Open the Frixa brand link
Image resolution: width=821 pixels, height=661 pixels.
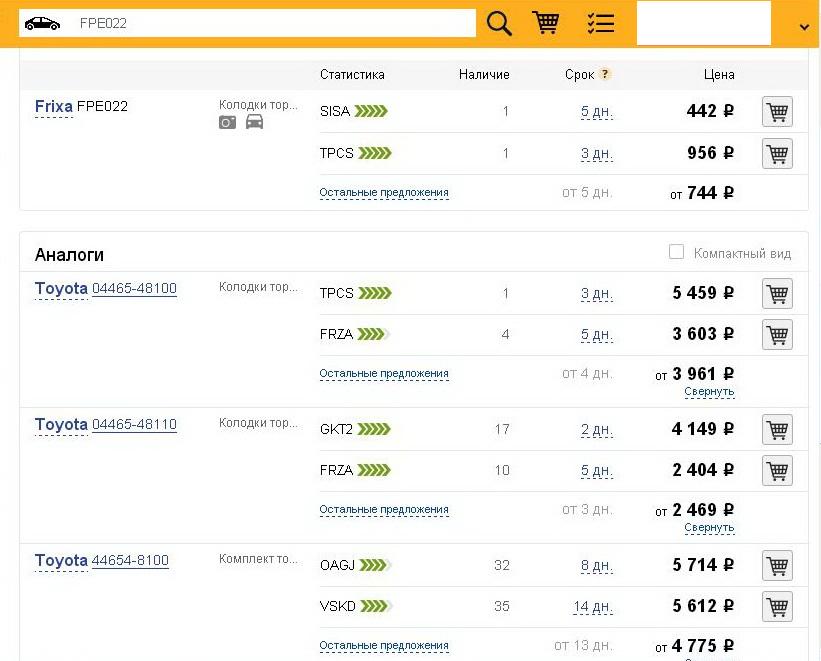(53, 107)
